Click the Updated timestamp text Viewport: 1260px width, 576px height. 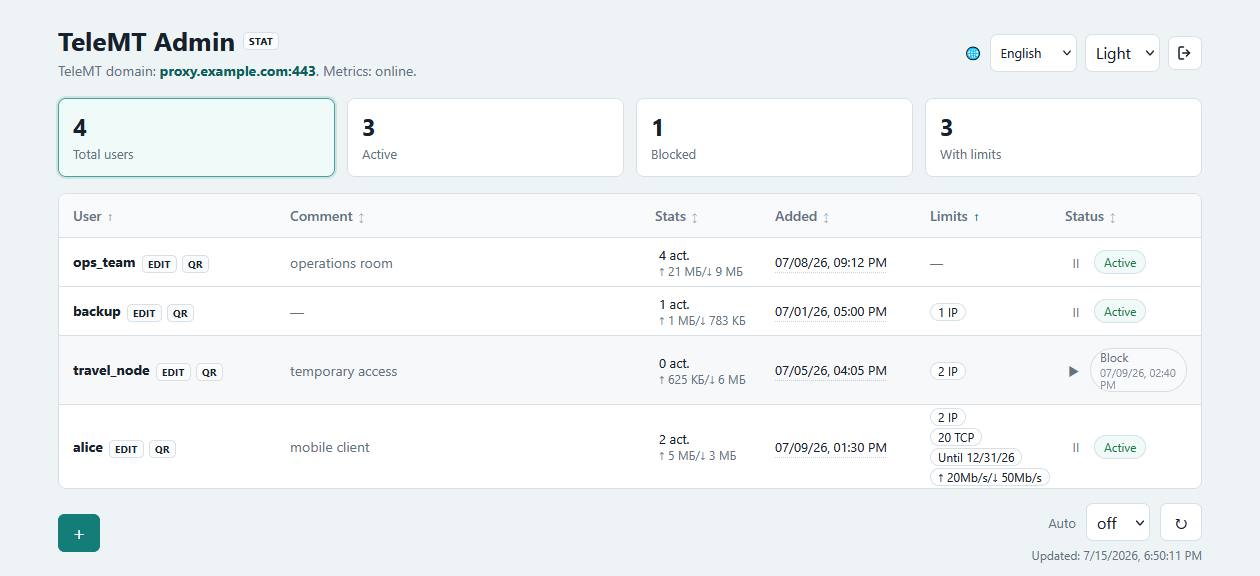pyautogui.click(x=1117, y=555)
